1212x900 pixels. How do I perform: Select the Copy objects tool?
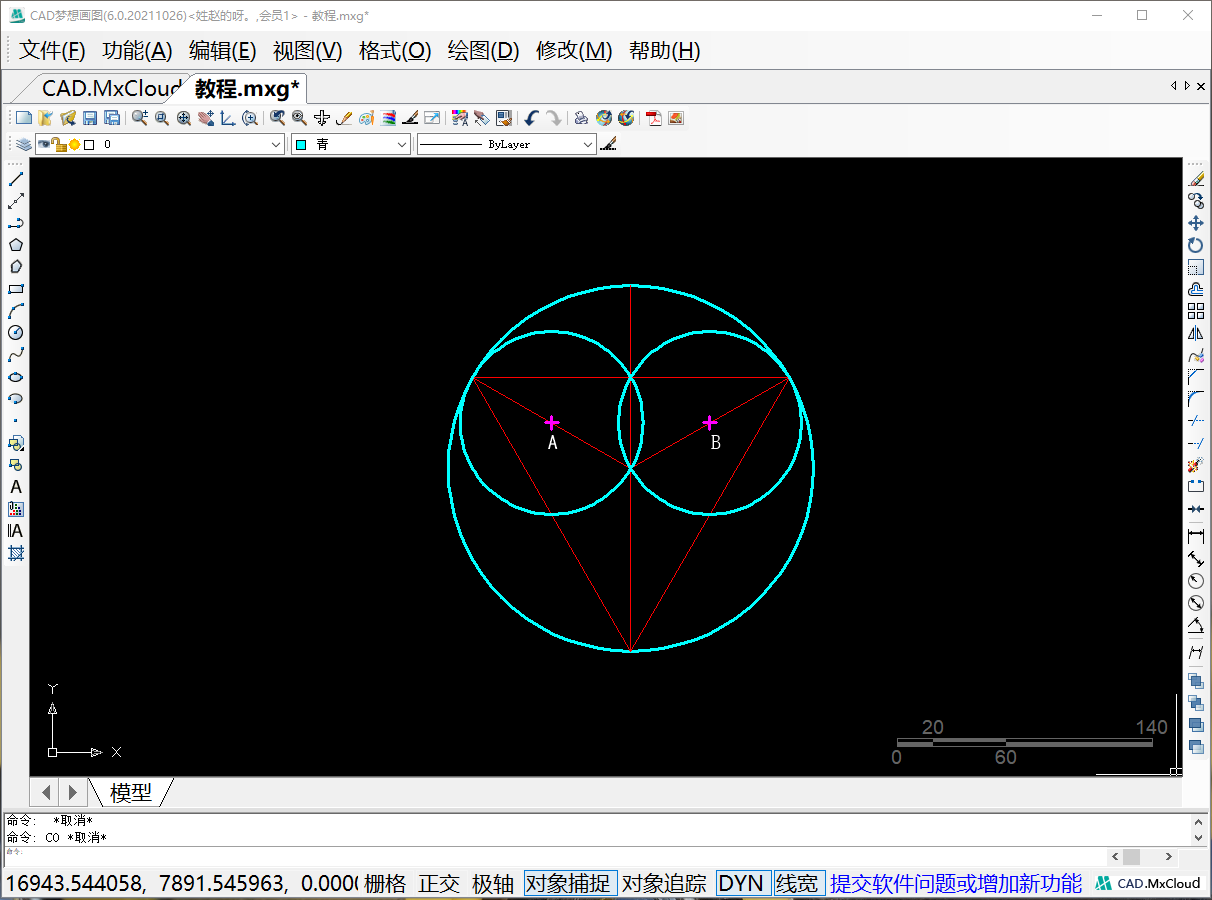click(1196, 201)
